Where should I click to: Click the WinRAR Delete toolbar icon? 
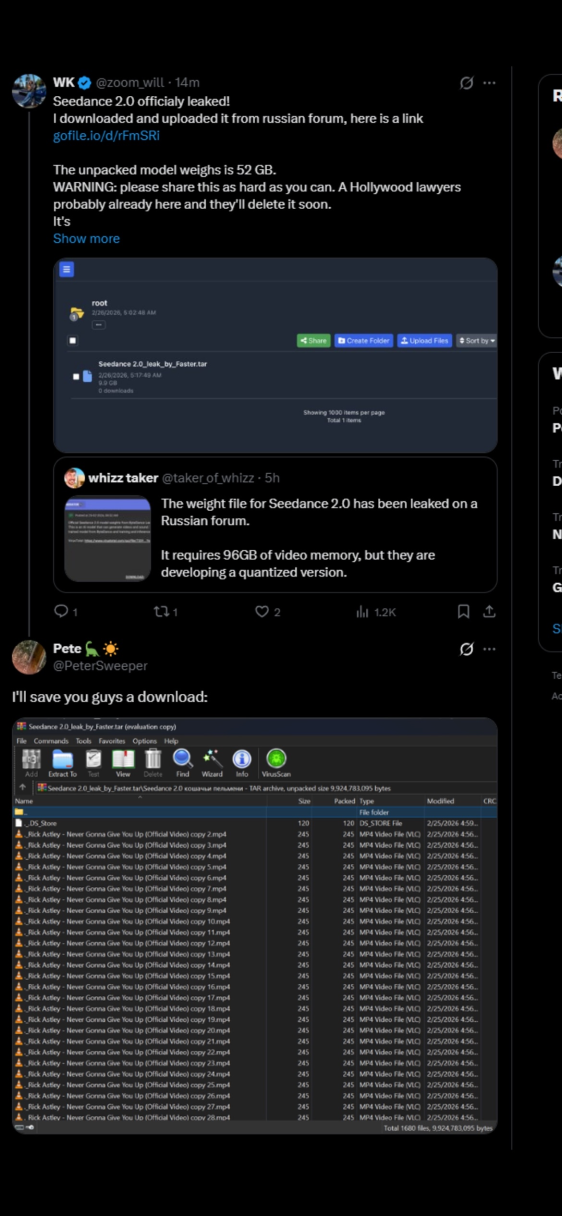point(152,762)
